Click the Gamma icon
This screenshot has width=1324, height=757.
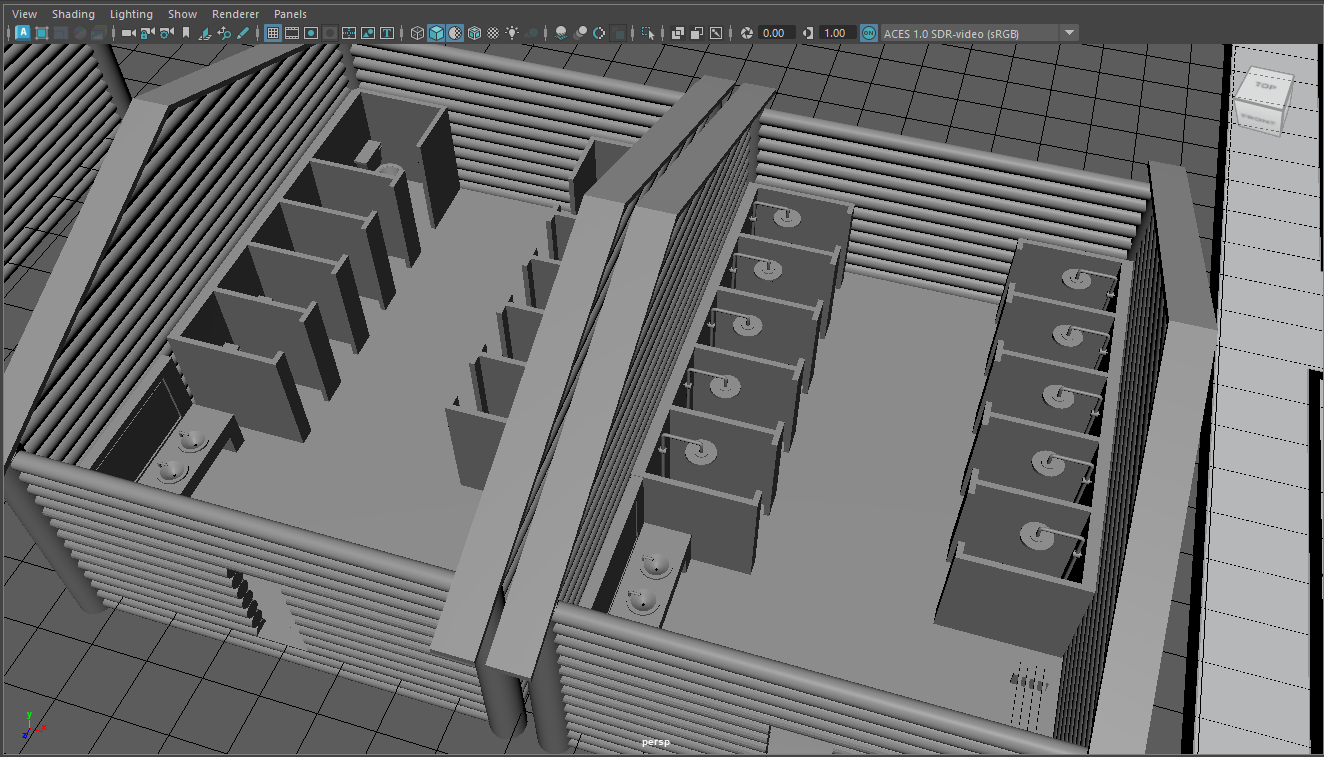(808, 33)
